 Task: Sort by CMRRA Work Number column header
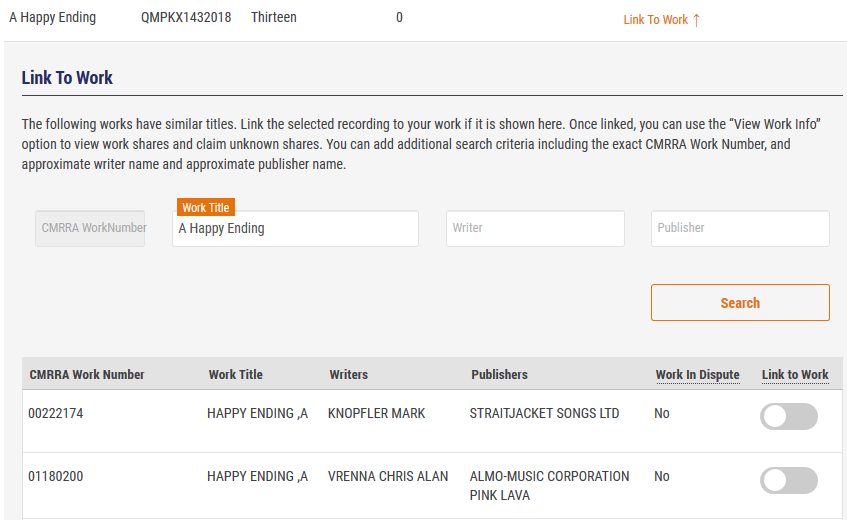(87, 375)
